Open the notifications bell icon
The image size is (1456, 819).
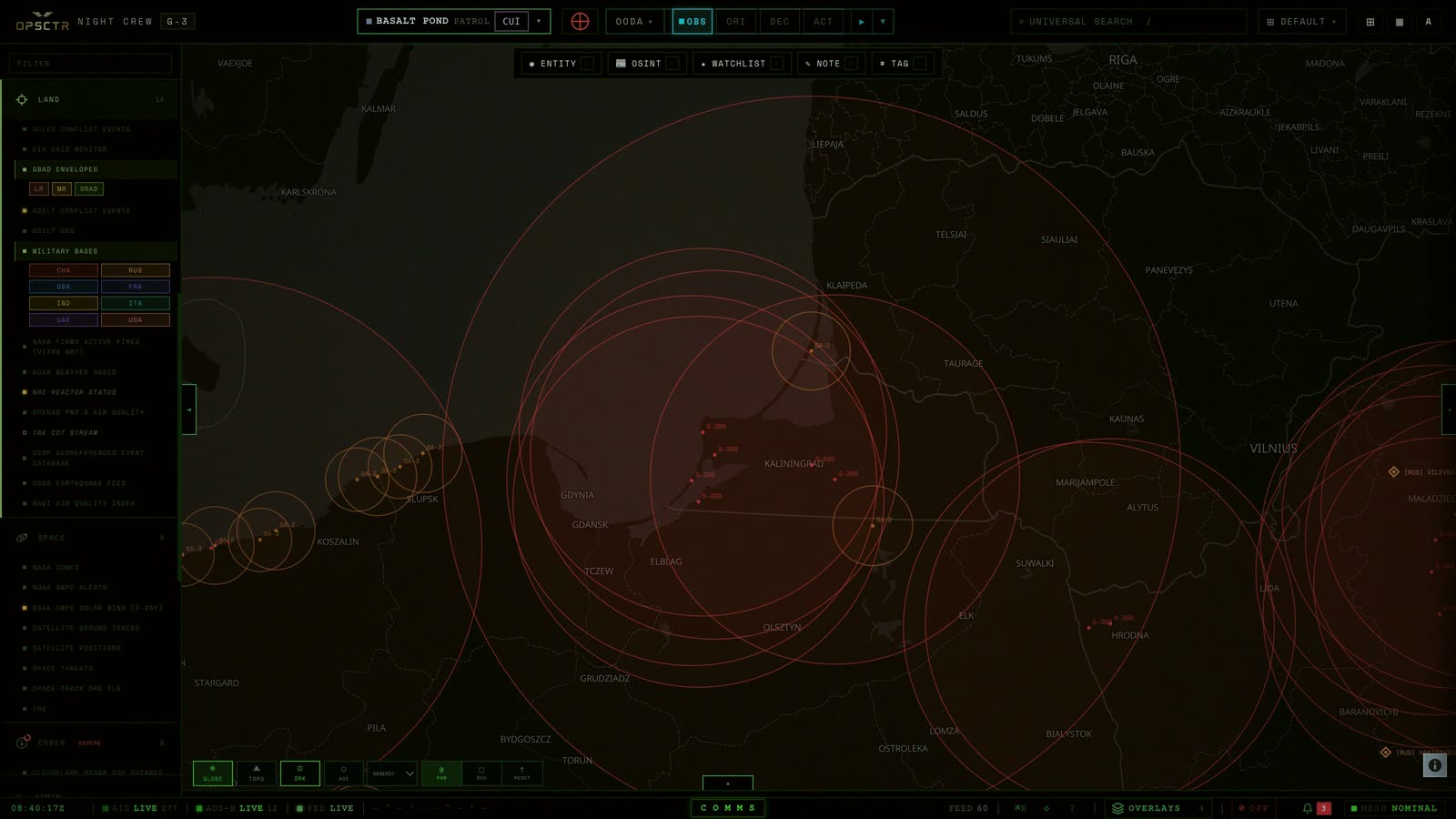1308,808
